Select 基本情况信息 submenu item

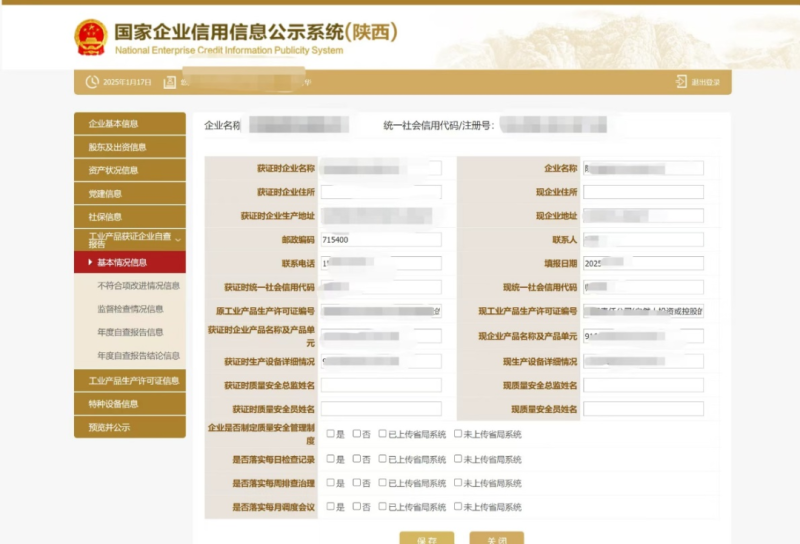(130, 262)
